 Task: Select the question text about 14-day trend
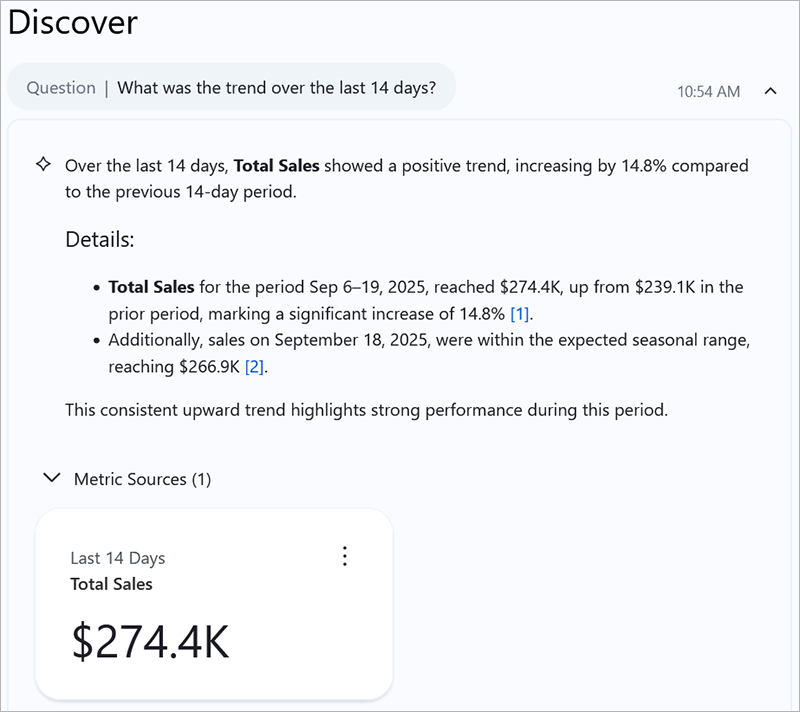pyautogui.click(x=276, y=87)
